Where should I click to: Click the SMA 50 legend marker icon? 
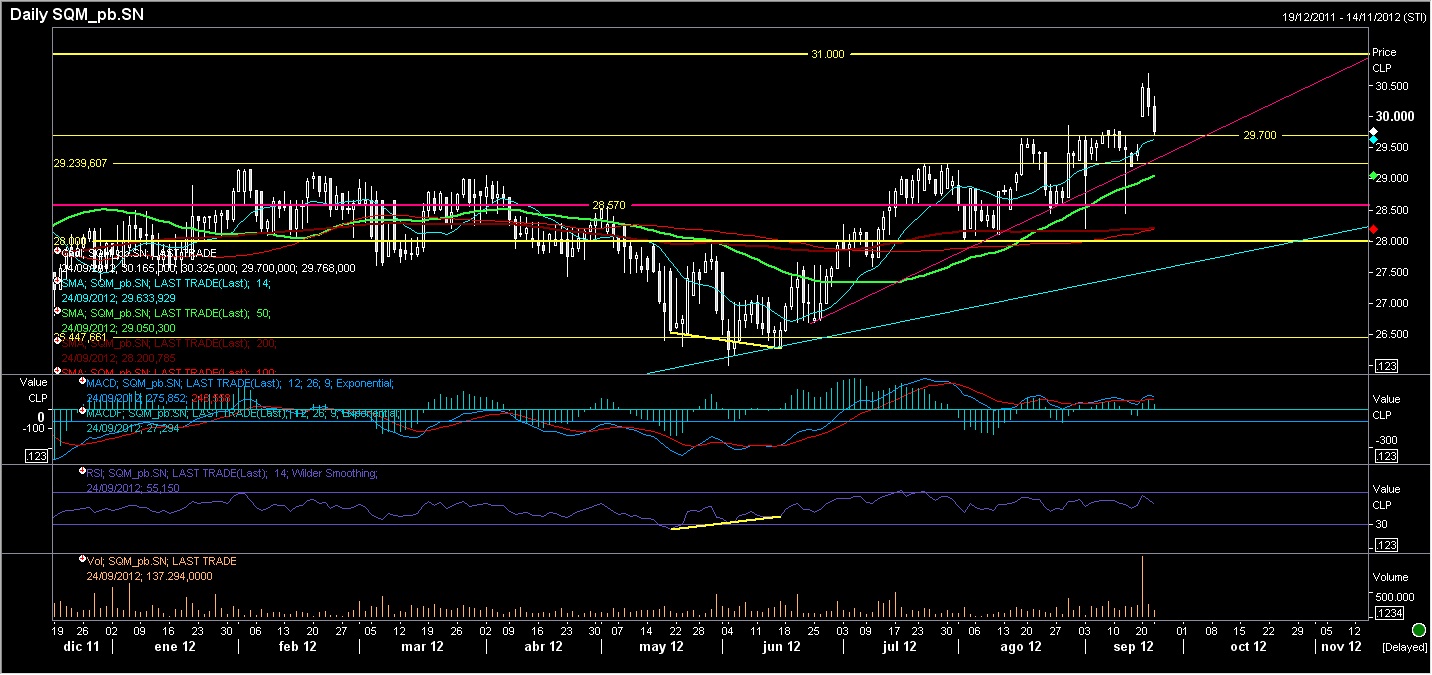tap(57, 313)
